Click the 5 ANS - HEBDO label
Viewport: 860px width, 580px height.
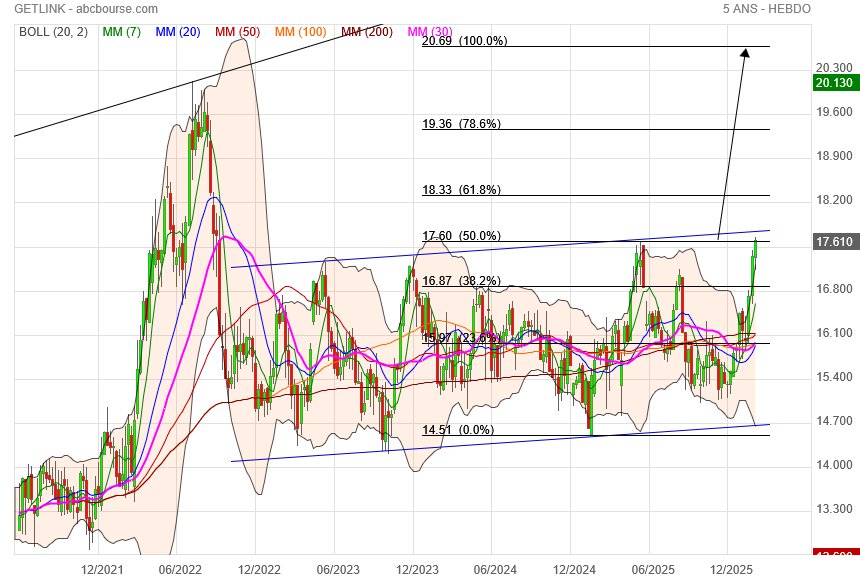click(766, 9)
